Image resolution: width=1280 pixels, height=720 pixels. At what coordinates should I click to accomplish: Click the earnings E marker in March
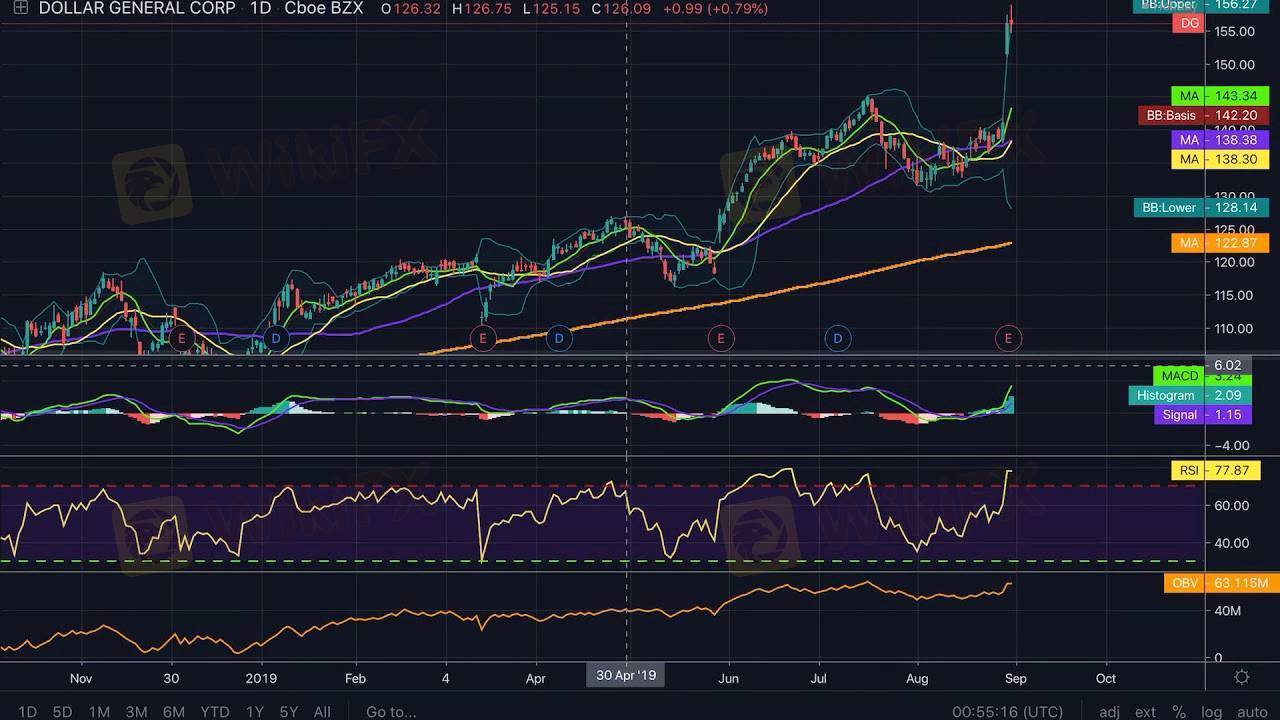point(483,339)
